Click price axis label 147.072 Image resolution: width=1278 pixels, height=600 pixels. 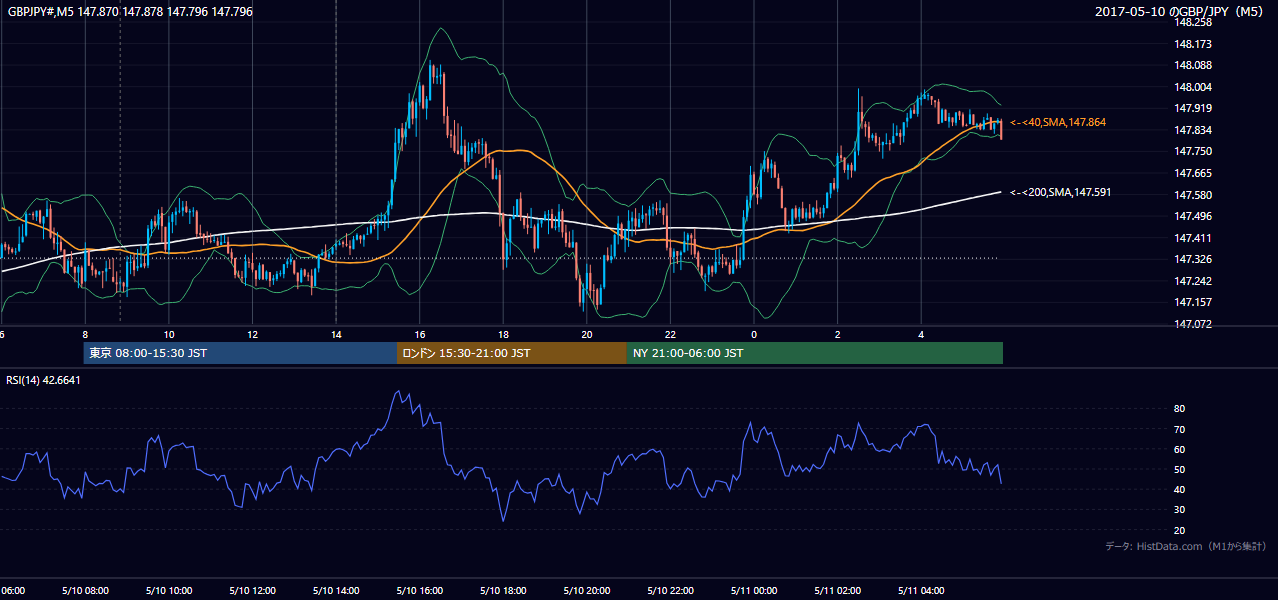point(1195,324)
